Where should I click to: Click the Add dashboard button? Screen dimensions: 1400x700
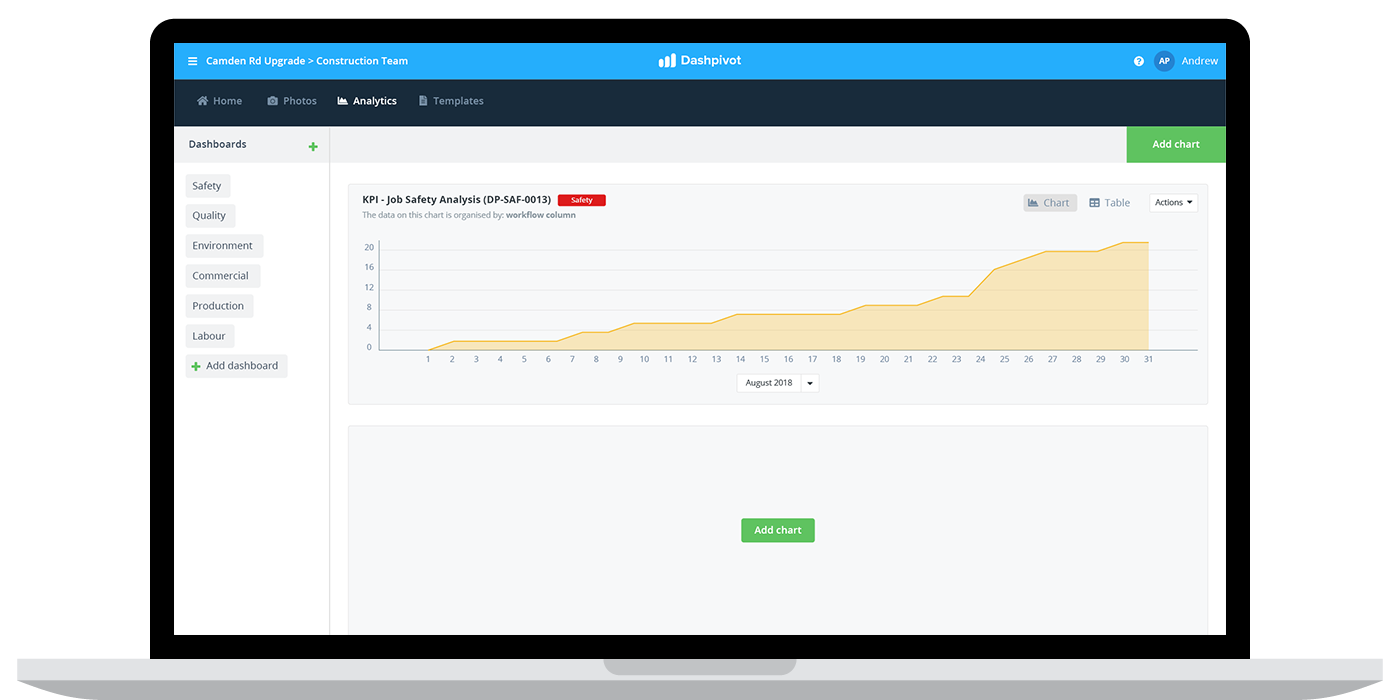pos(236,366)
